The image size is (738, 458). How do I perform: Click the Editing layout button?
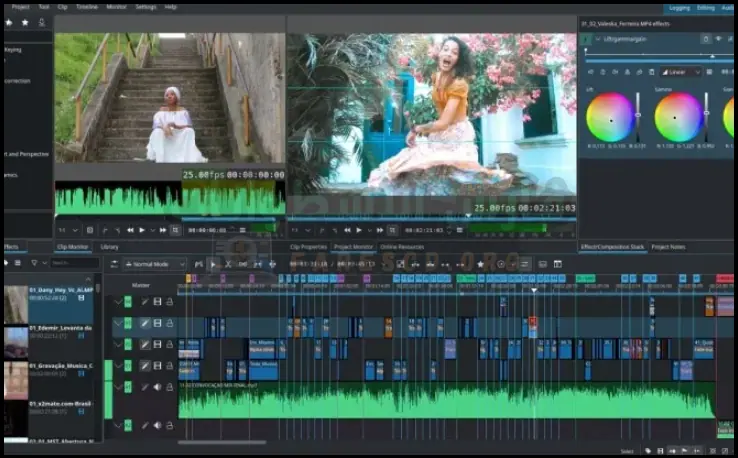(x=706, y=7)
